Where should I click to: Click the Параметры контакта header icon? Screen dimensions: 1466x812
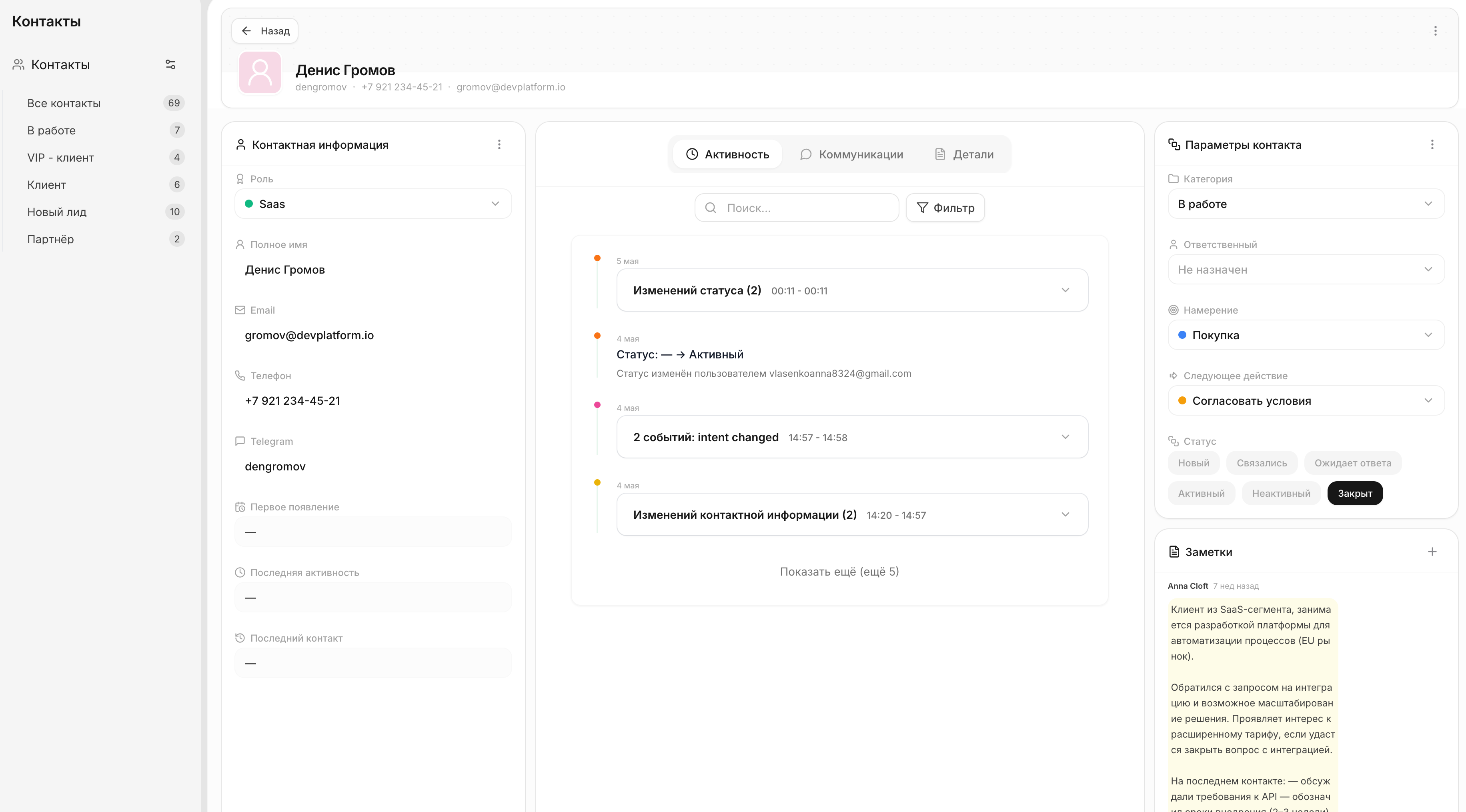(1174, 144)
